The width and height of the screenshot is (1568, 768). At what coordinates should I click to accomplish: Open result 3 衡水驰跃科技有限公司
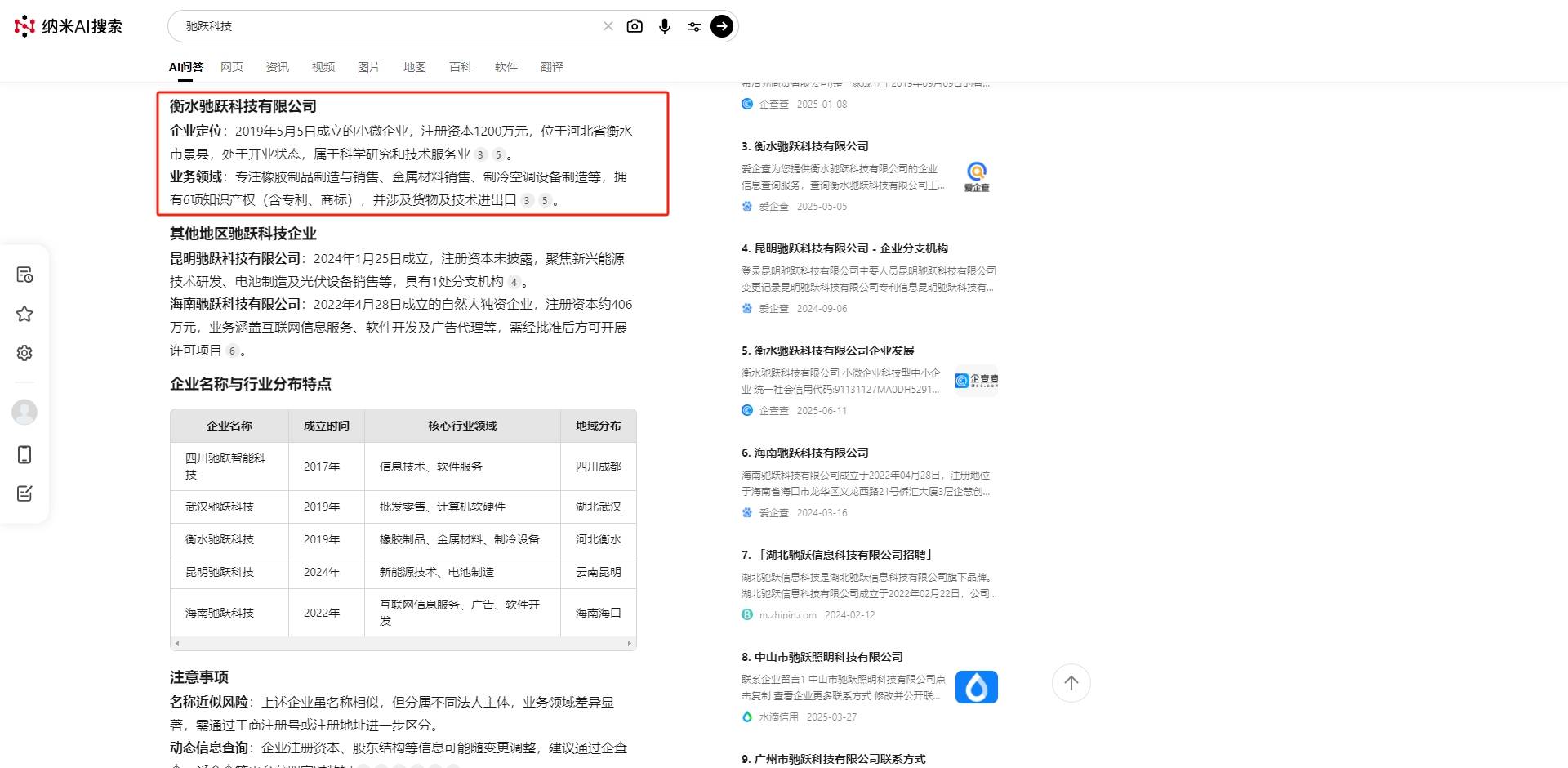click(804, 146)
